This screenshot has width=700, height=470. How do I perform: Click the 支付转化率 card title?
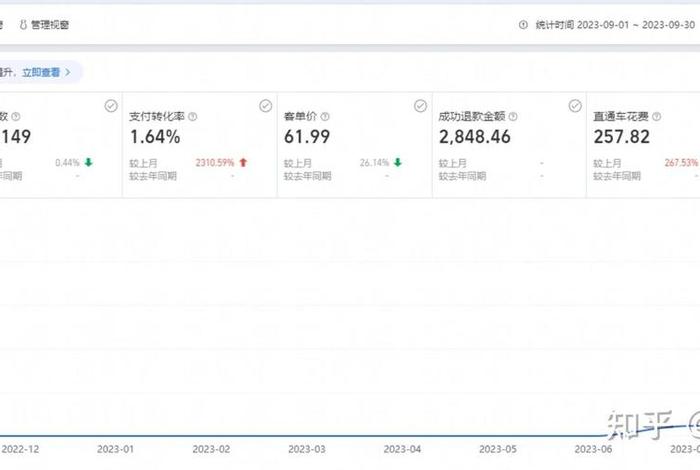(x=157, y=116)
